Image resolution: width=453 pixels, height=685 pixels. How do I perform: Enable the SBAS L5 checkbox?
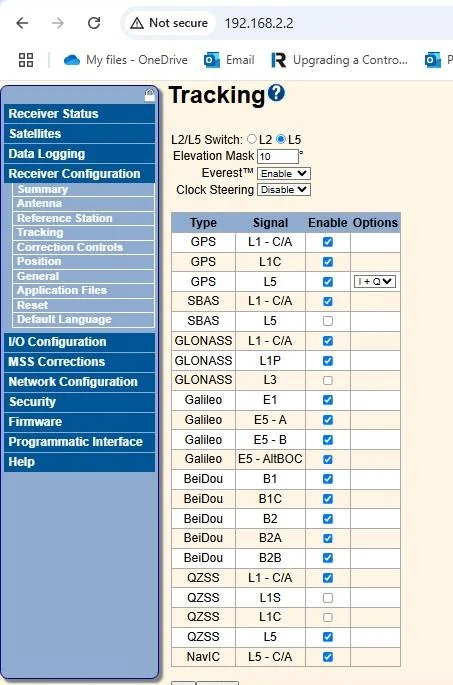tap(328, 321)
